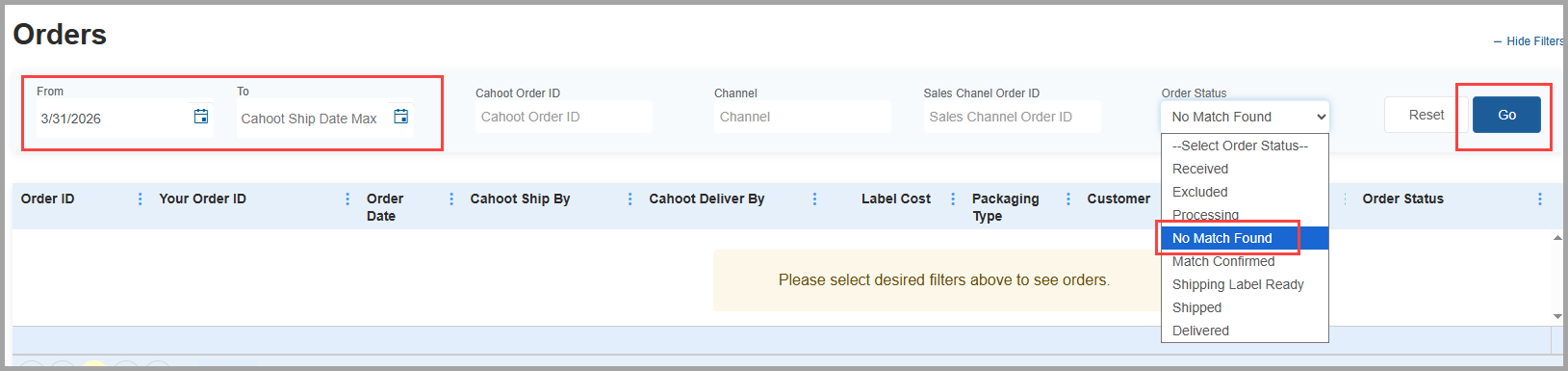Open the From date calendar picker
Viewport: 1568px width, 371px height.
tap(201, 117)
